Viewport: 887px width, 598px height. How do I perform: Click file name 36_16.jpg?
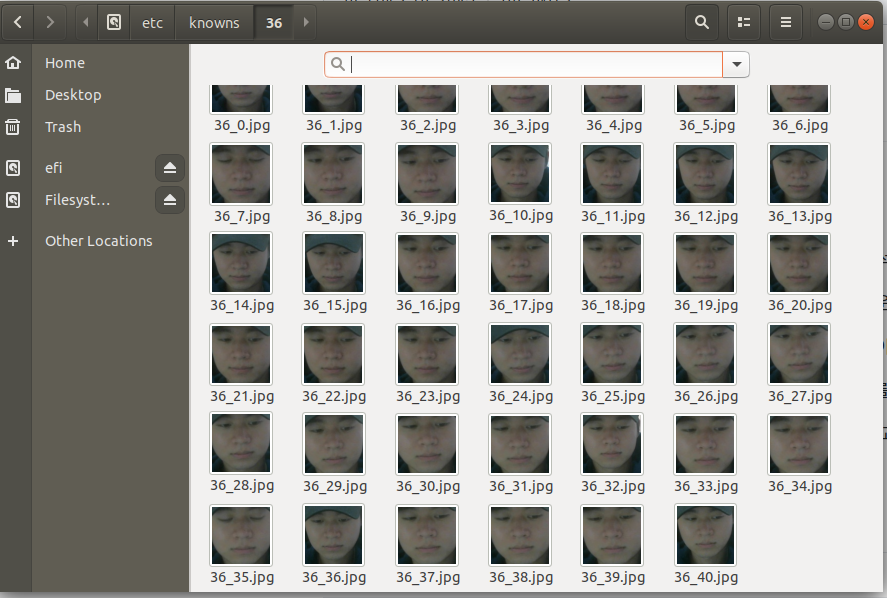pos(428,306)
